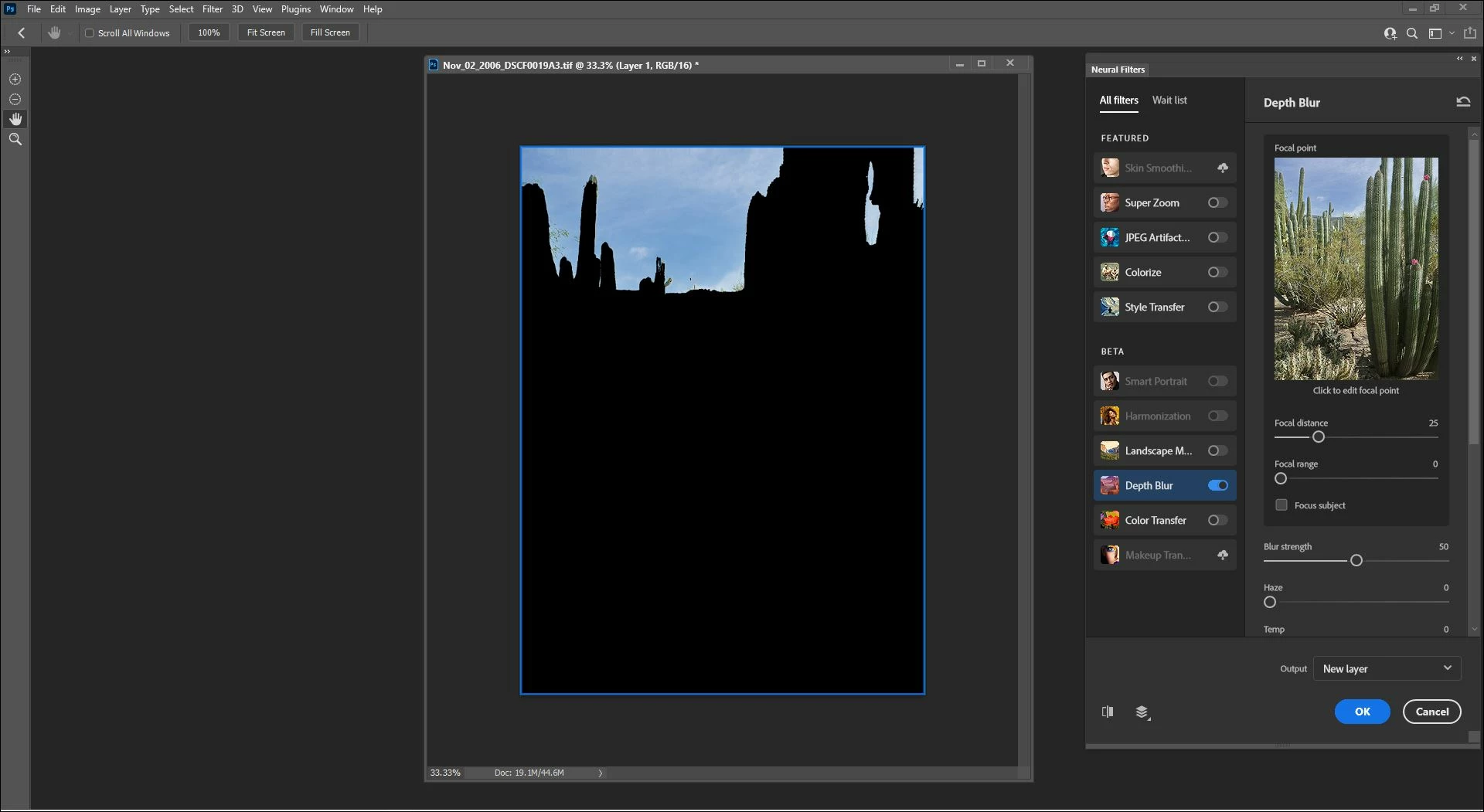Turn on the Landscape Mixer toggle

(x=1218, y=450)
